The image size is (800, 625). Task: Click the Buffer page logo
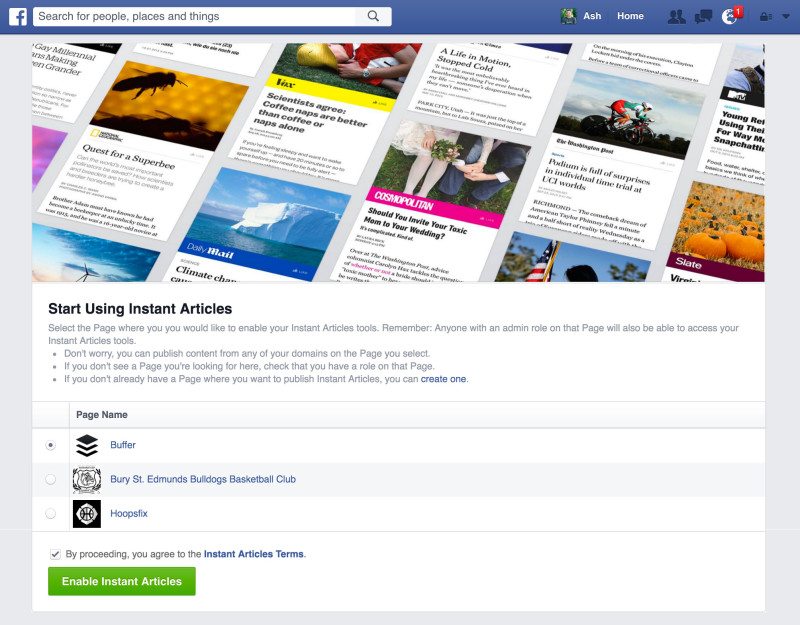(x=86, y=446)
